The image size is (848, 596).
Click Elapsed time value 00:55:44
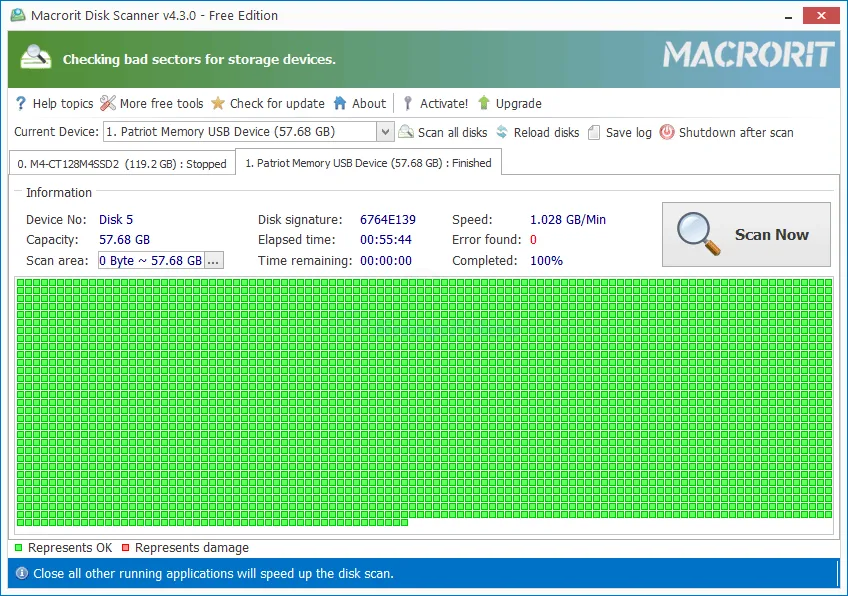[x=386, y=240]
